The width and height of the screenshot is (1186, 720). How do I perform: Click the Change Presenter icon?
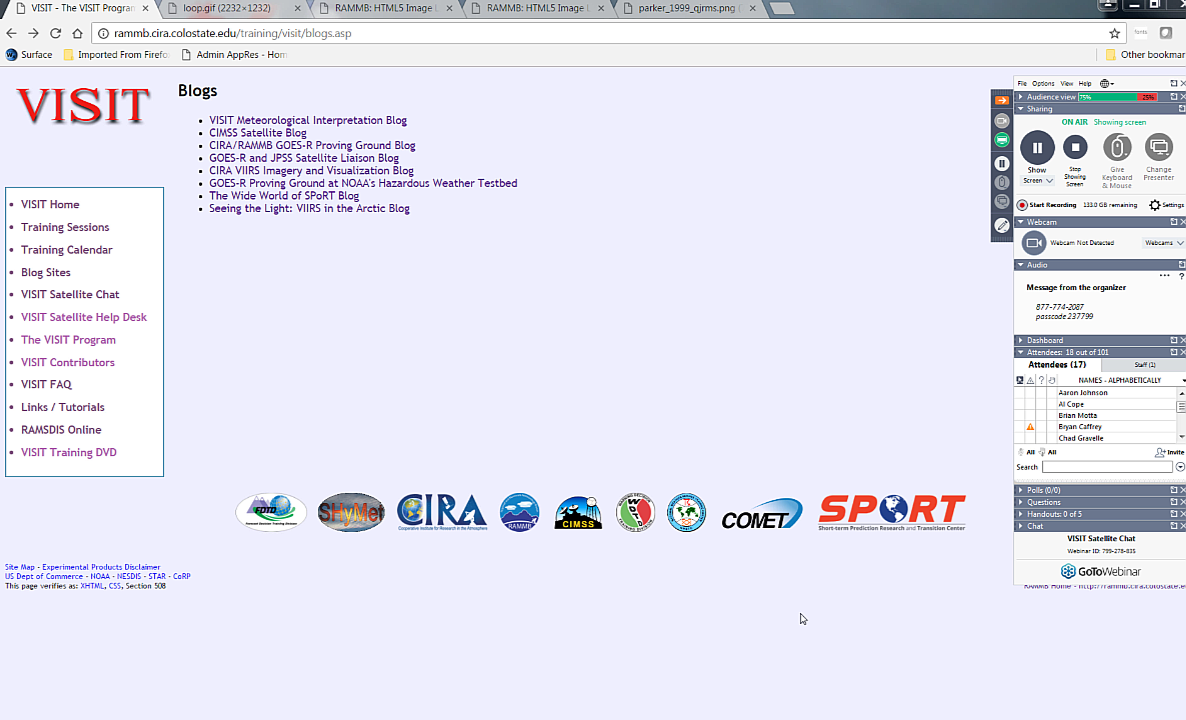tap(1158, 148)
